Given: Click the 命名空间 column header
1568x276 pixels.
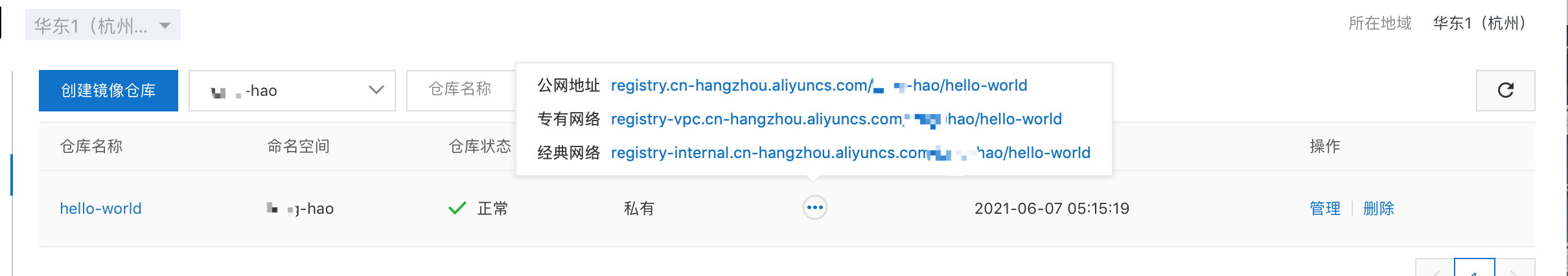Looking at the screenshot, I should click(299, 146).
